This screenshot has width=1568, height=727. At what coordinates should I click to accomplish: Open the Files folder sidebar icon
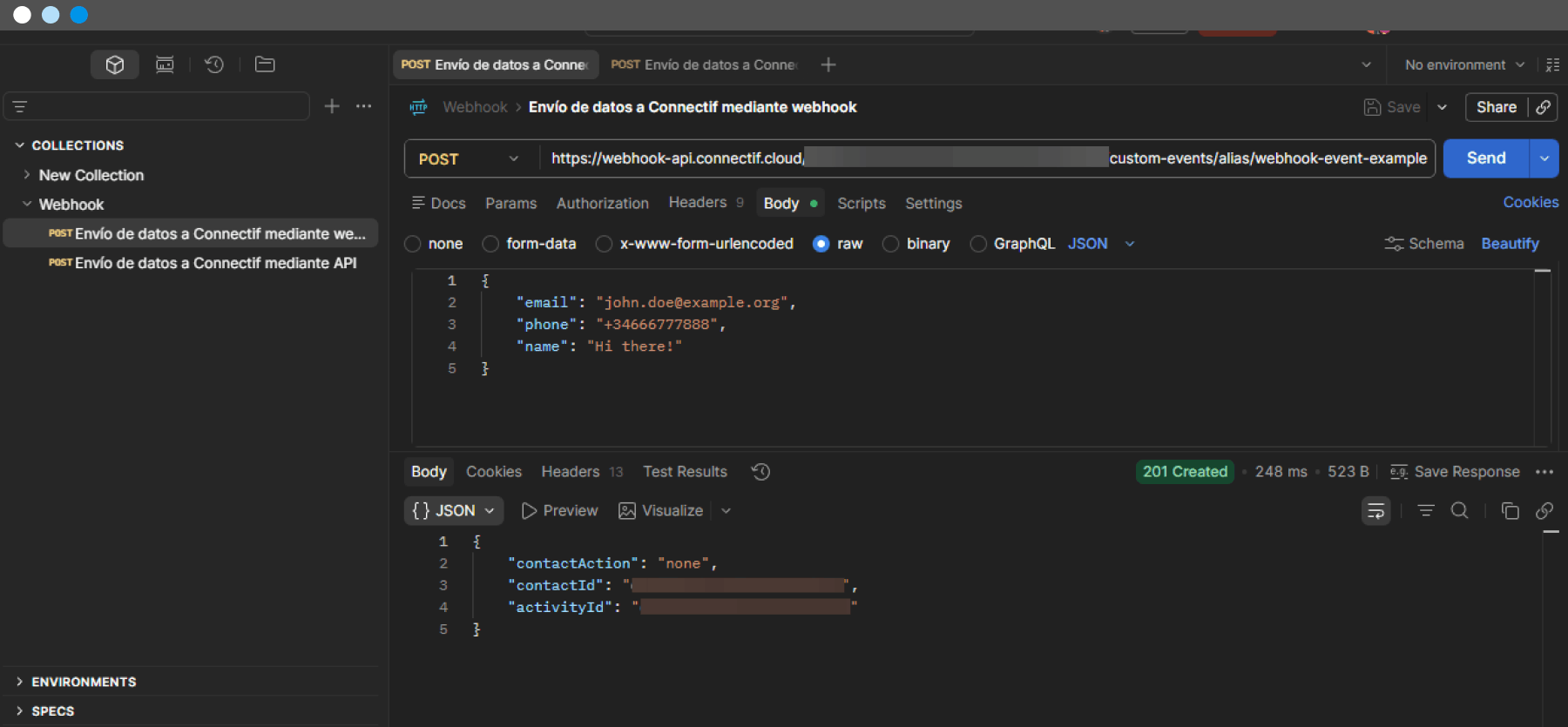click(x=265, y=64)
